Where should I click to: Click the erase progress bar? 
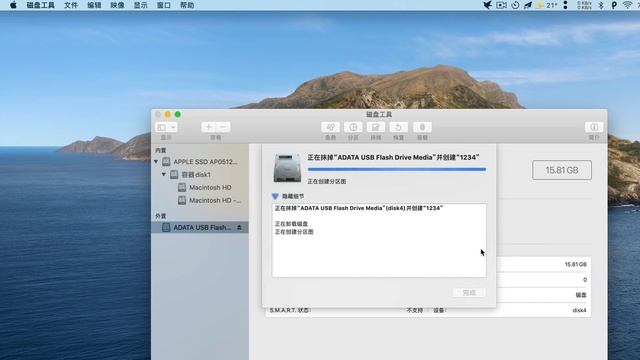tap(397, 169)
